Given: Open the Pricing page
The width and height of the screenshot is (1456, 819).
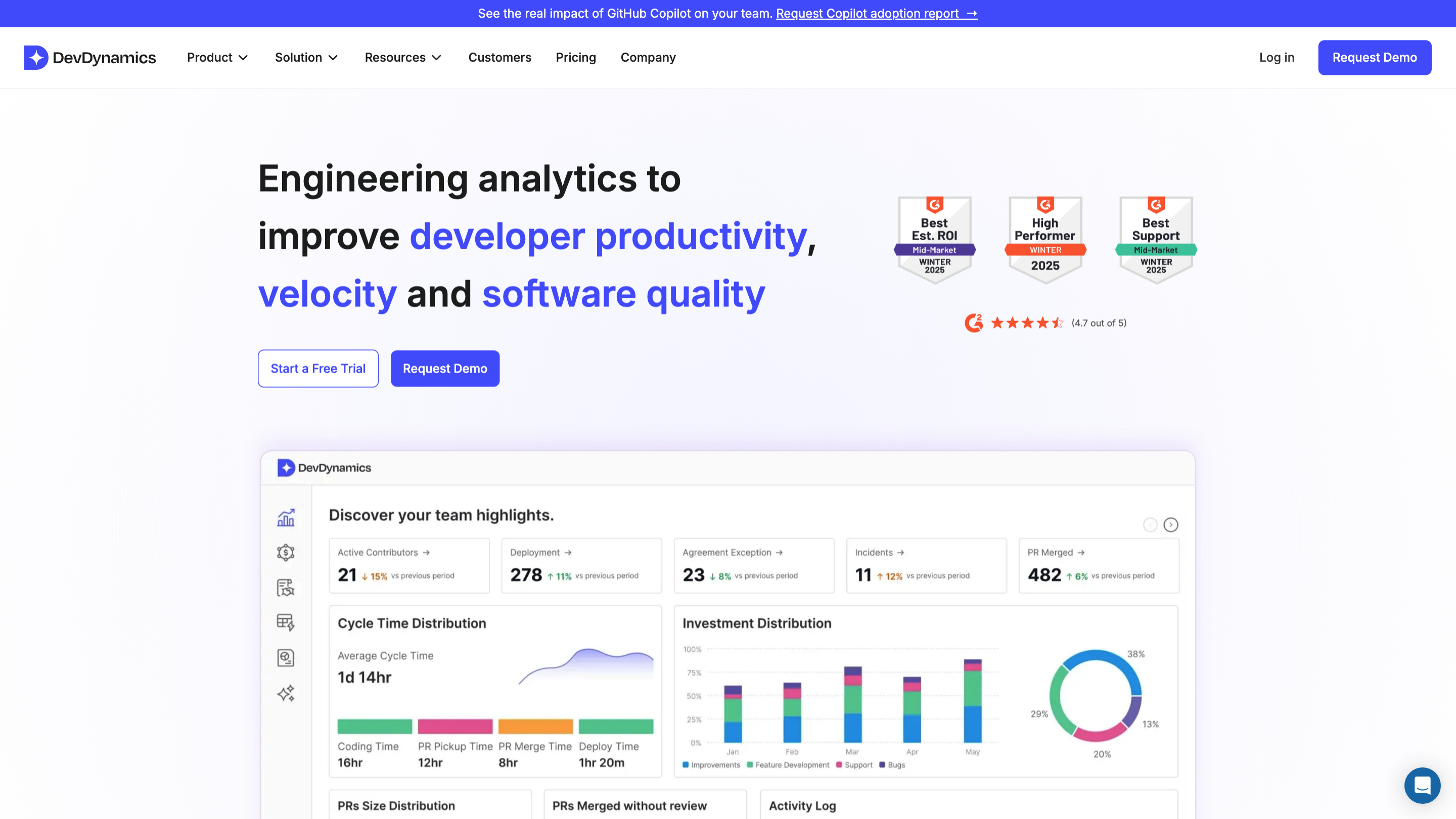Looking at the screenshot, I should point(576,57).
